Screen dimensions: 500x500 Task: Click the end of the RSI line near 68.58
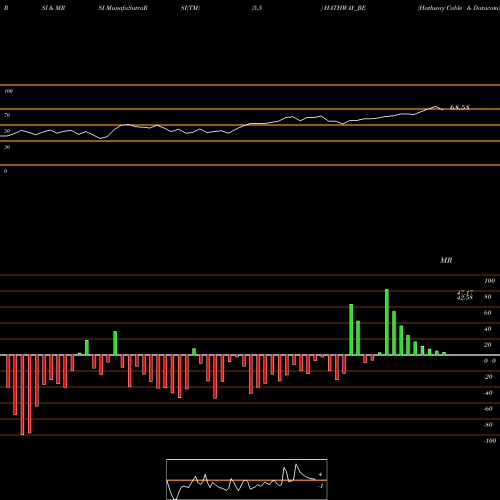coord(442,109)
